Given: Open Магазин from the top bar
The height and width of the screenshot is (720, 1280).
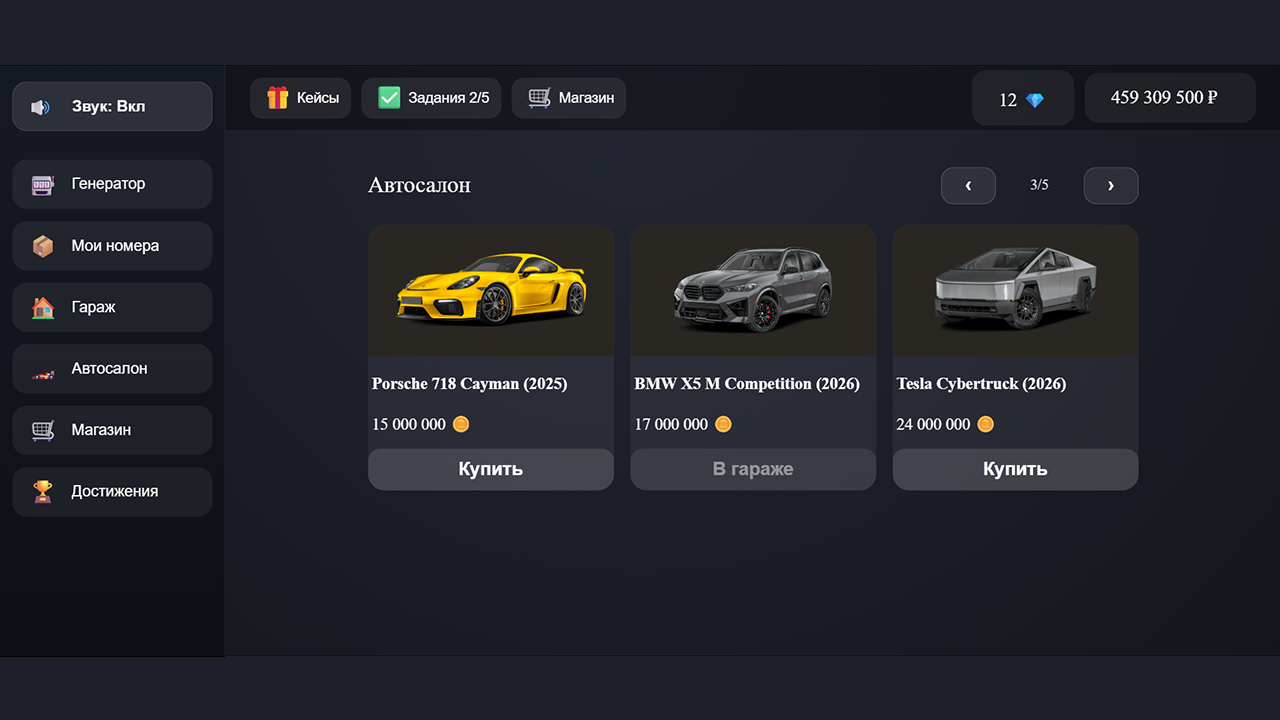Looking at the screenshot, I should click(x=569, y=98).
